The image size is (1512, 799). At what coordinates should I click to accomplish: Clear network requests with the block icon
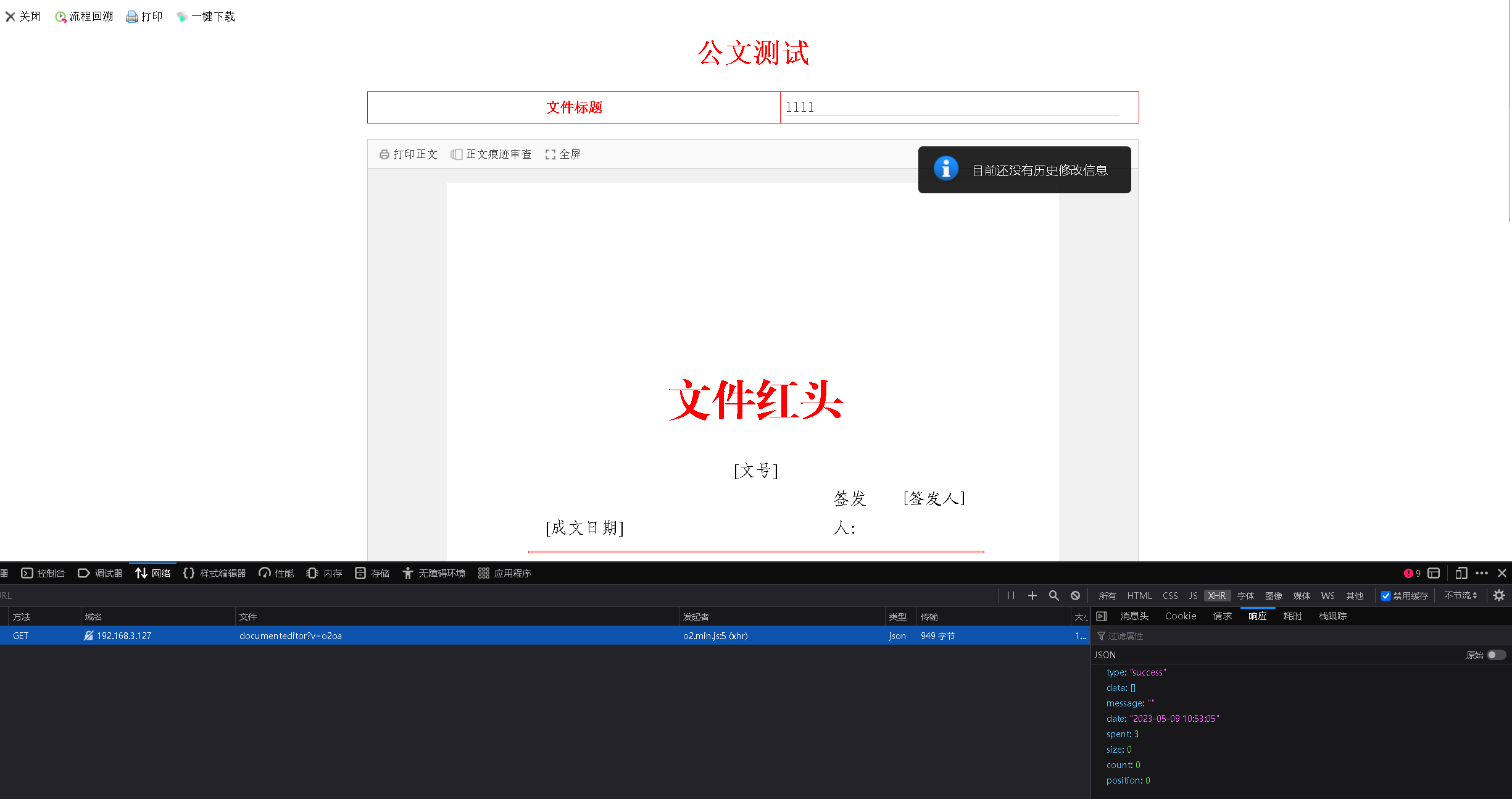click(x=1075, y=595)
